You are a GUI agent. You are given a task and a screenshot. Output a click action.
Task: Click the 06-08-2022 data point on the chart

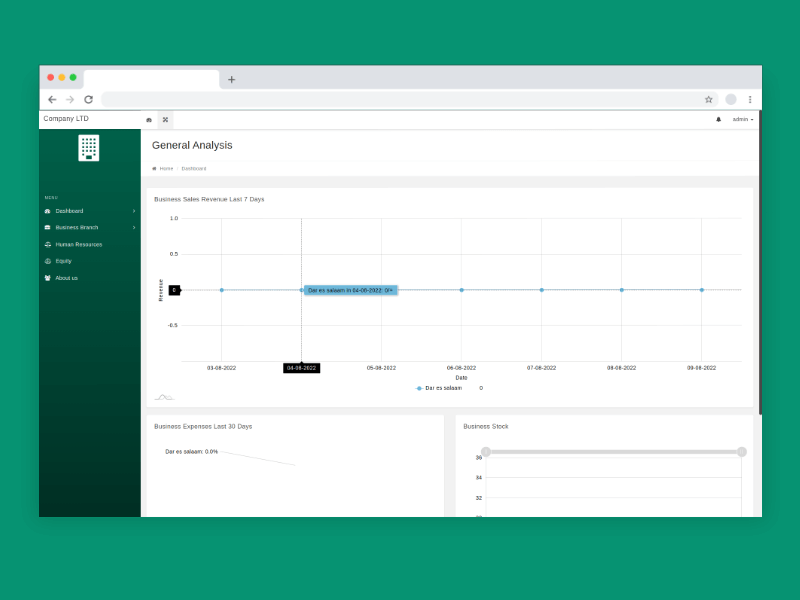461,290
